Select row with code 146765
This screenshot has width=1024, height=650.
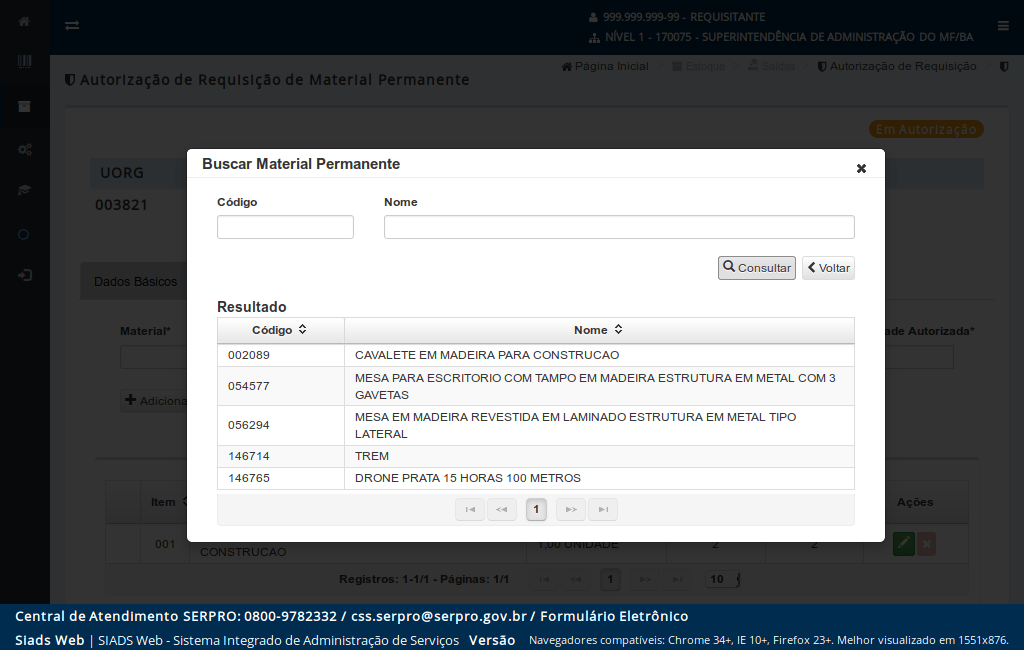pyautogui.click(x=249, y=478)
